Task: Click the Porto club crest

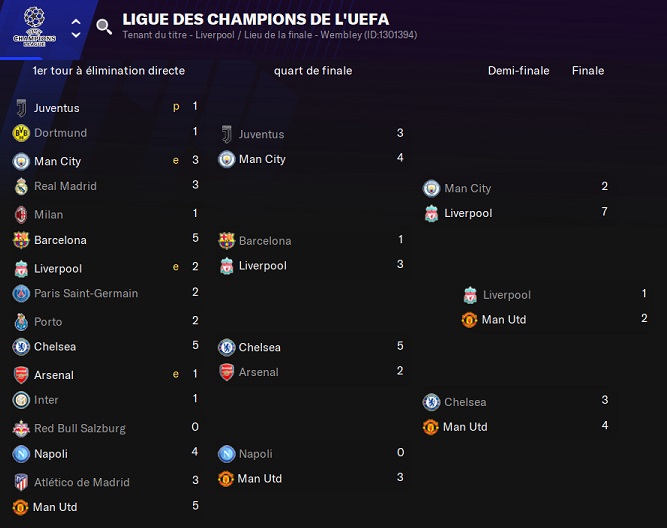Action: 21,322
